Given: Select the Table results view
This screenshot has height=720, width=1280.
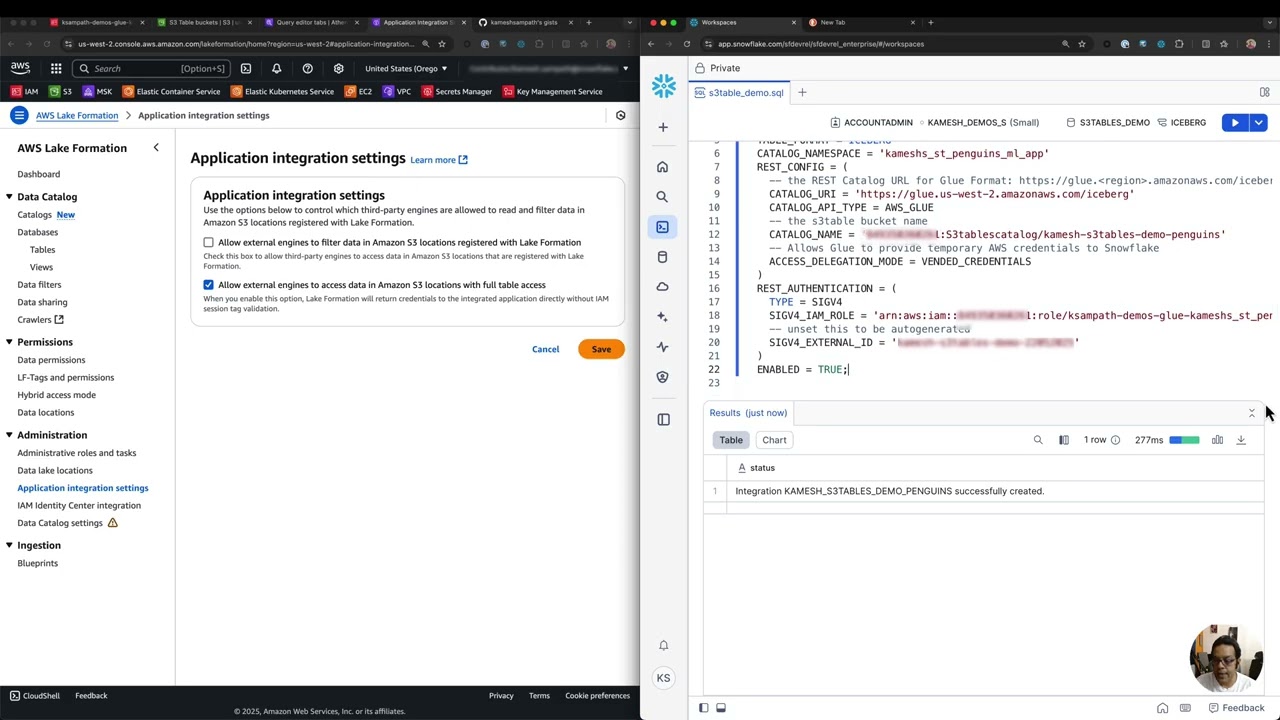Looking at the screenshot, I should pyautogui.click(x=731, y=440).
